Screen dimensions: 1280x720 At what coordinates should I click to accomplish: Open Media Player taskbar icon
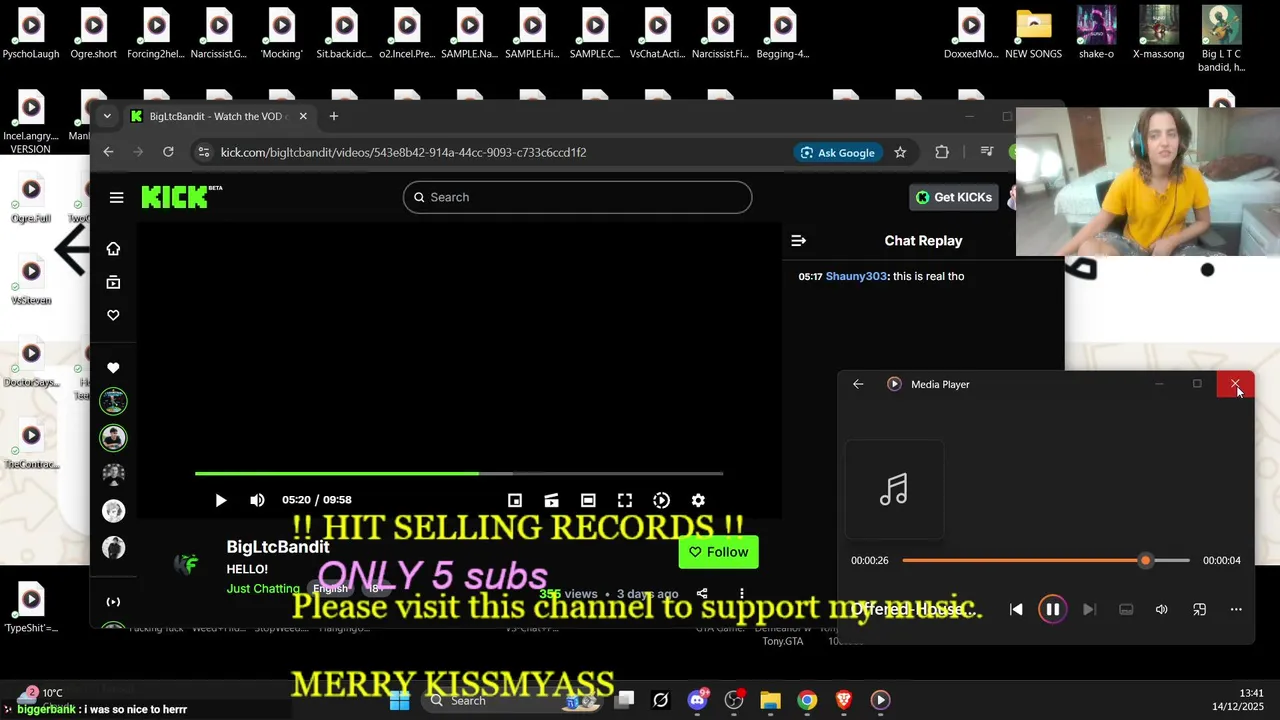click(880, 700)
